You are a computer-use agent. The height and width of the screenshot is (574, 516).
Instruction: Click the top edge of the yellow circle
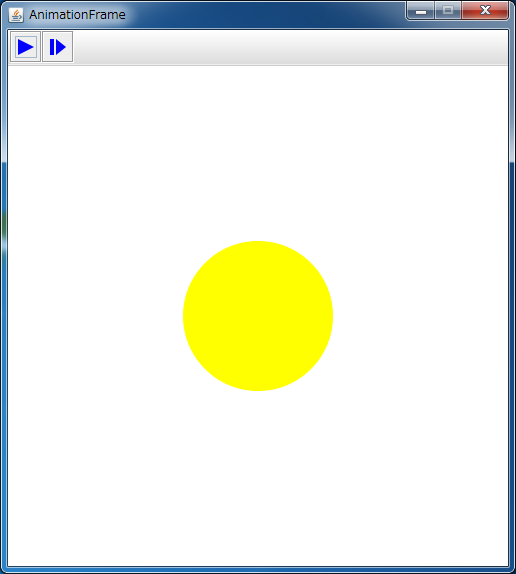click(258, 242)
